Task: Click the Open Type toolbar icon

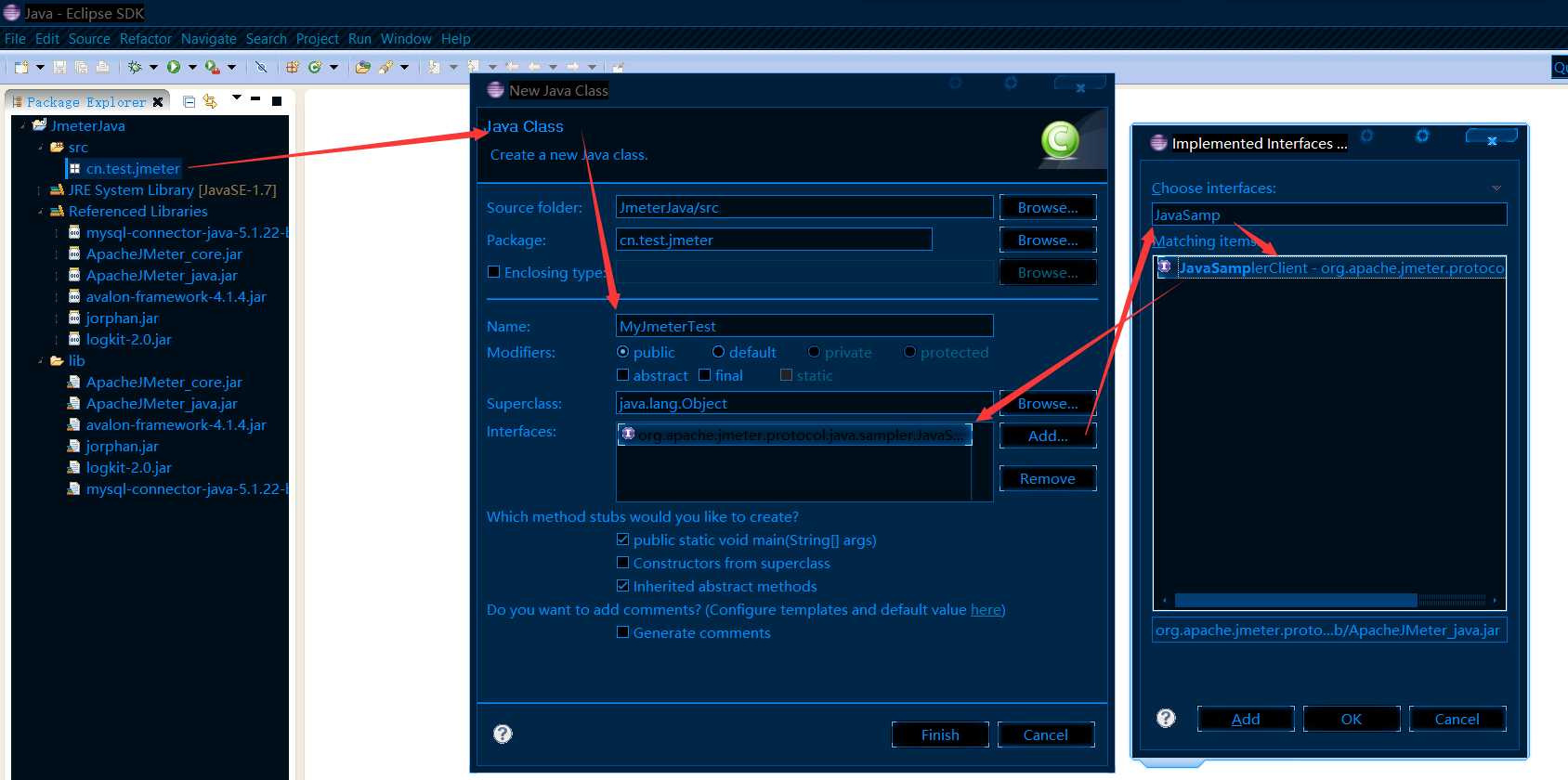Action: 362,67
